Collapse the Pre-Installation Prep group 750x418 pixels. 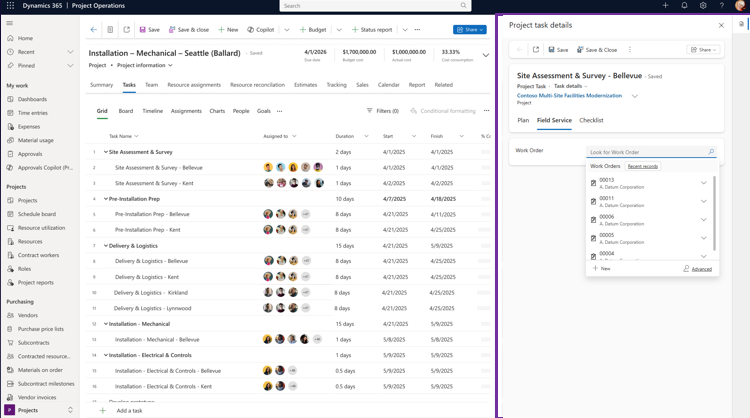tap(106, 199)
